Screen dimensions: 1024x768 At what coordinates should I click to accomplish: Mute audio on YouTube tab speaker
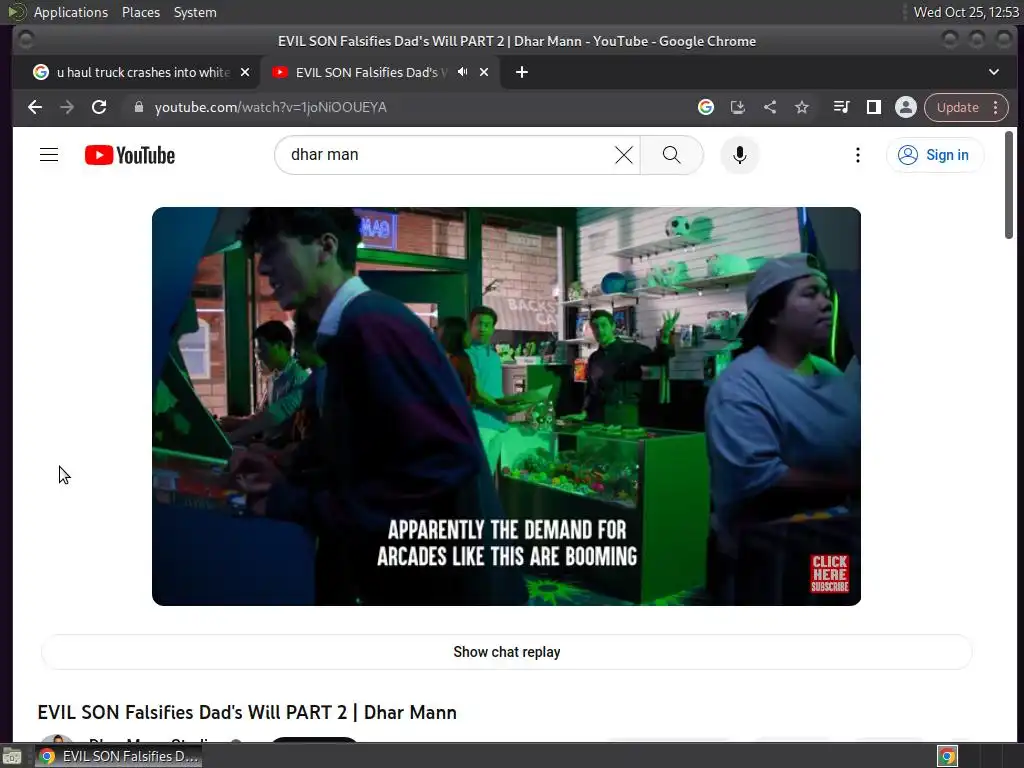point(462,72)
